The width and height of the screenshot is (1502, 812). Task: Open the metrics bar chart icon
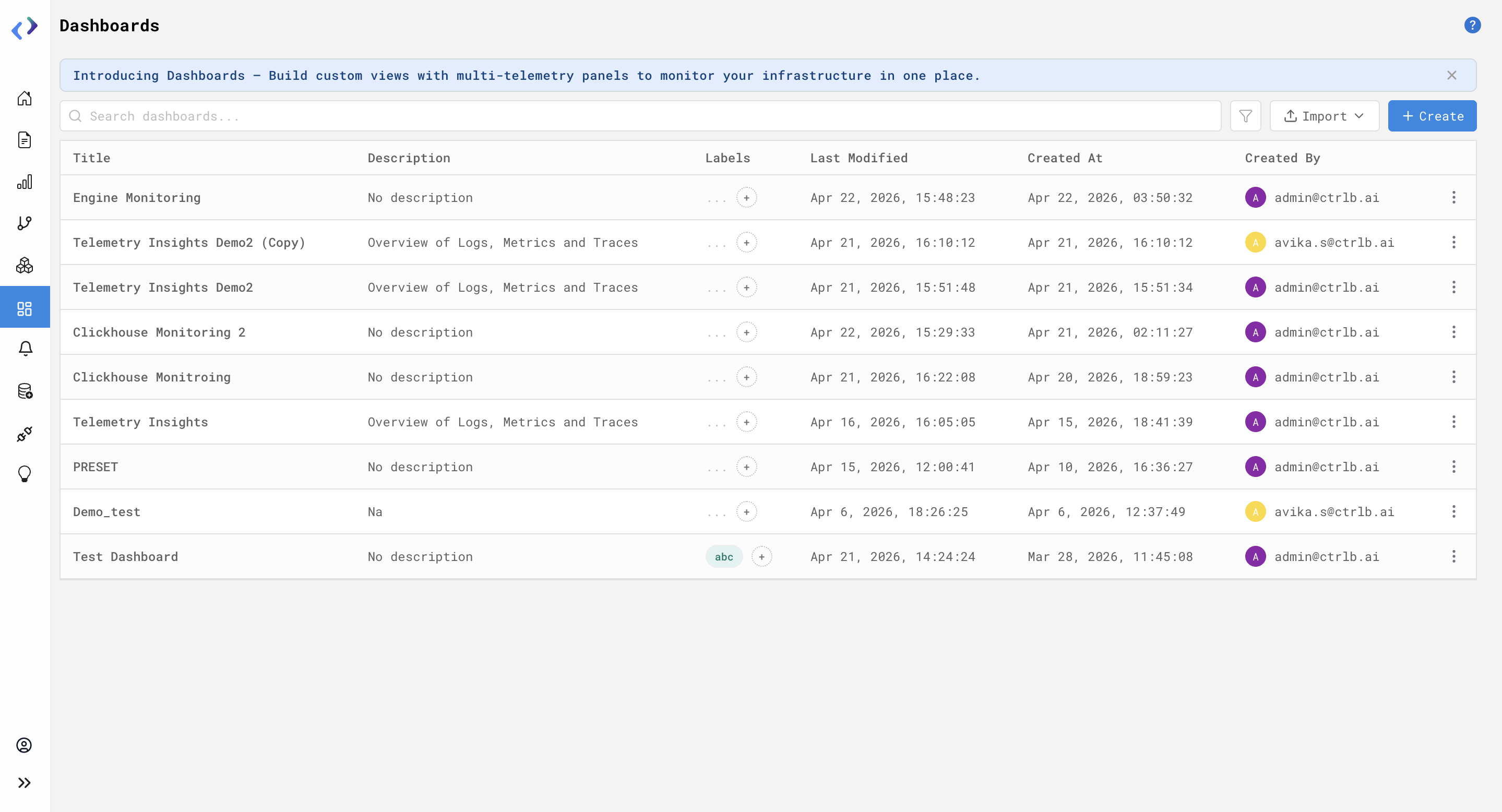25,182
